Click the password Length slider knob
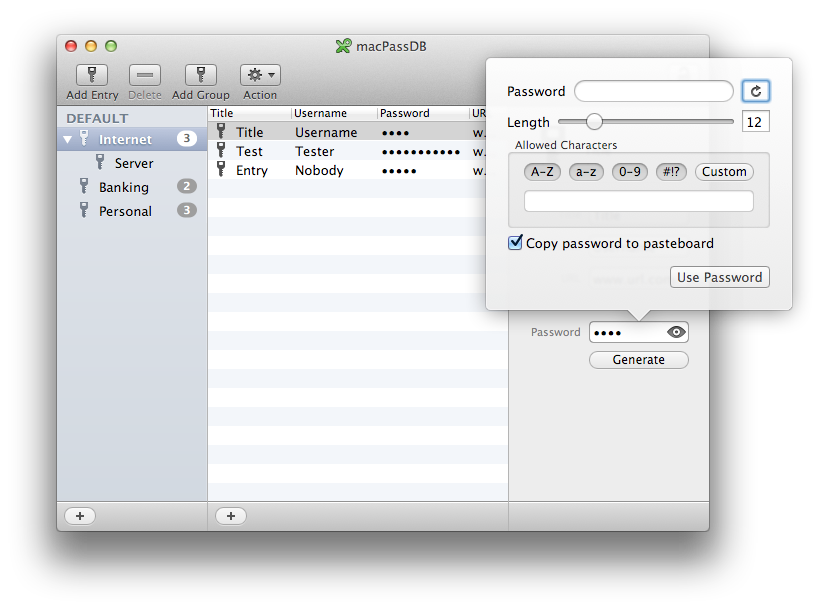 (594, 122)
